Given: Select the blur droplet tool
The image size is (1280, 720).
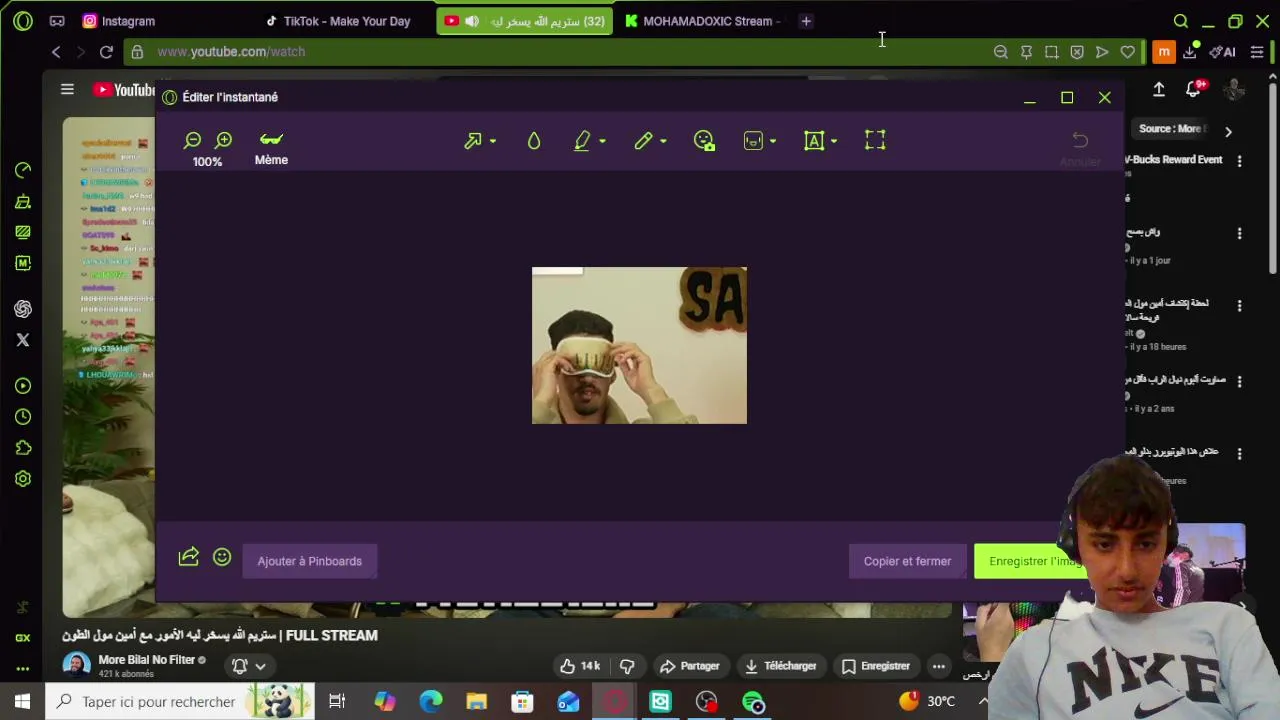Looking at the screenshot, I should 534,141.
